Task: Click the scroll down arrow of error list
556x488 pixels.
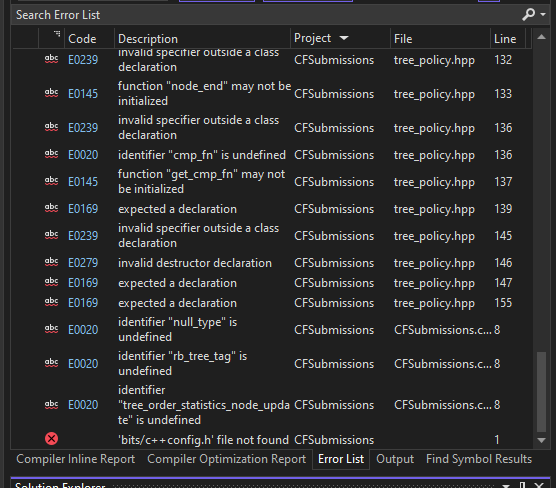Action: point(541,440)
